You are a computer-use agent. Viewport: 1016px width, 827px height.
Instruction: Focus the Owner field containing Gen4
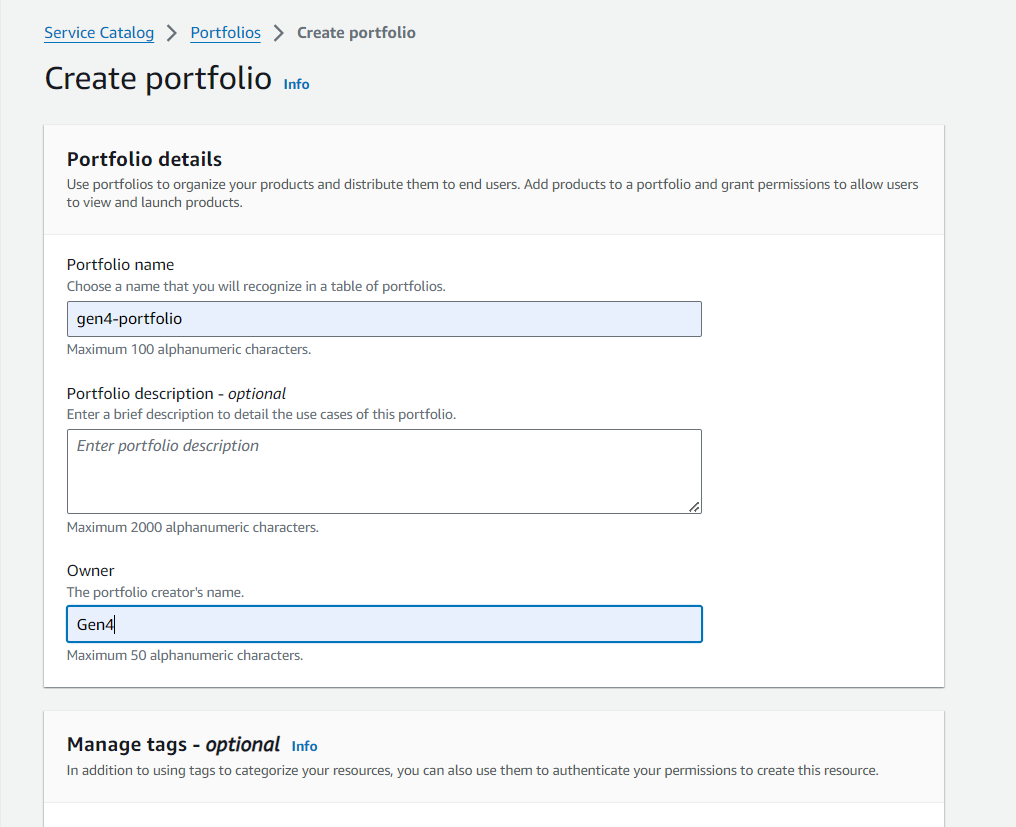pyautogui.click(x=384, y=624)
